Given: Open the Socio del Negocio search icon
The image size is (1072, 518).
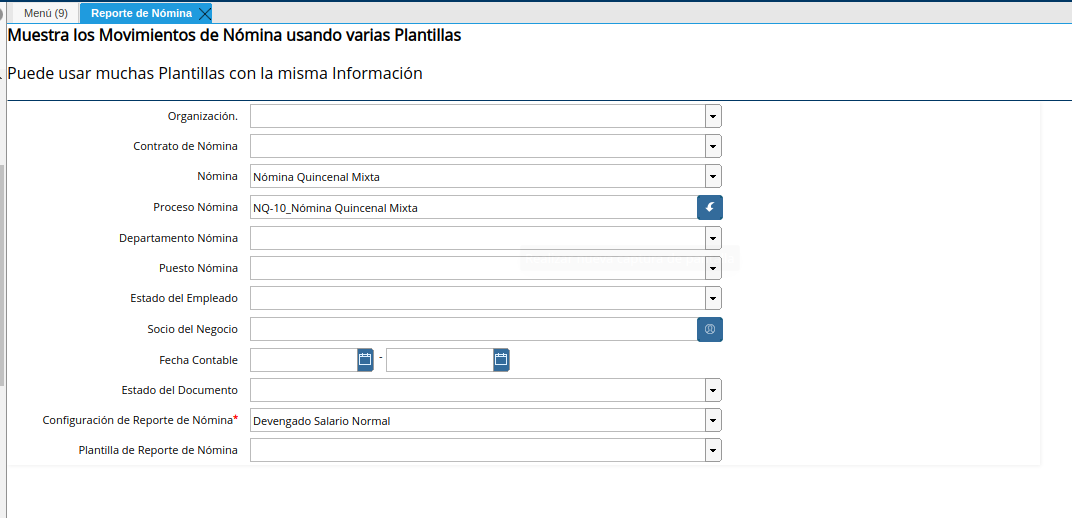Looking at the screenshot, I should tap(710, 329).
